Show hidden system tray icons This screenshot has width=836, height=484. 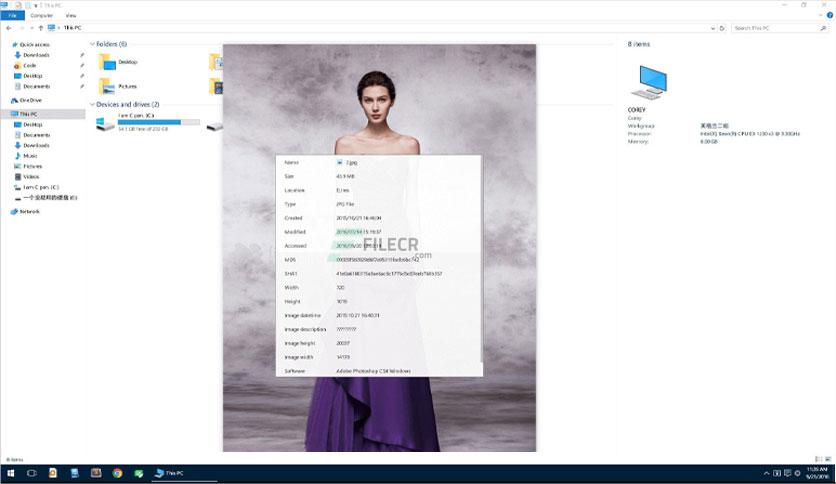tap(767, 473)
